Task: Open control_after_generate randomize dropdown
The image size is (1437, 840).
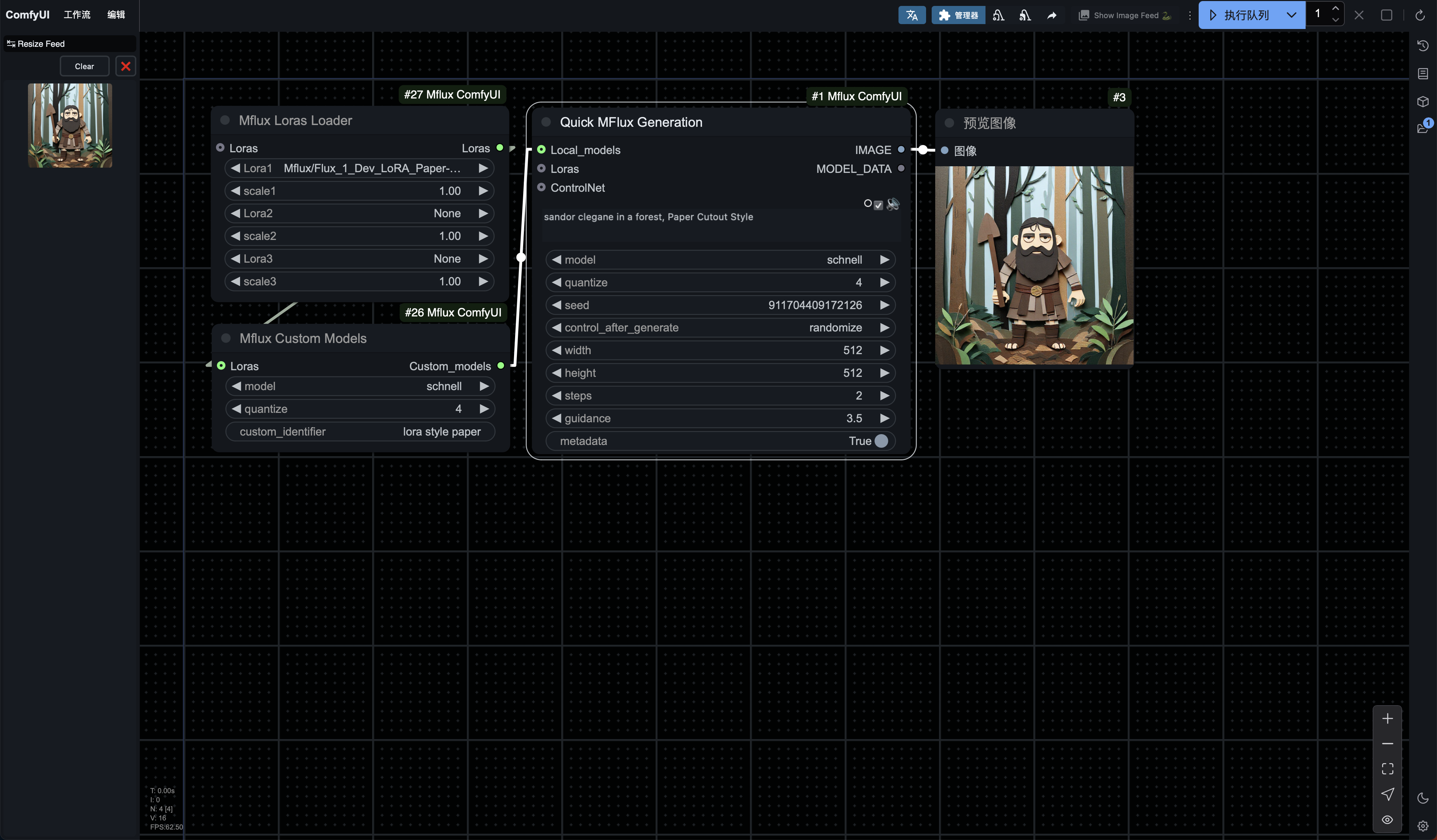Action: tap(720, 328)
